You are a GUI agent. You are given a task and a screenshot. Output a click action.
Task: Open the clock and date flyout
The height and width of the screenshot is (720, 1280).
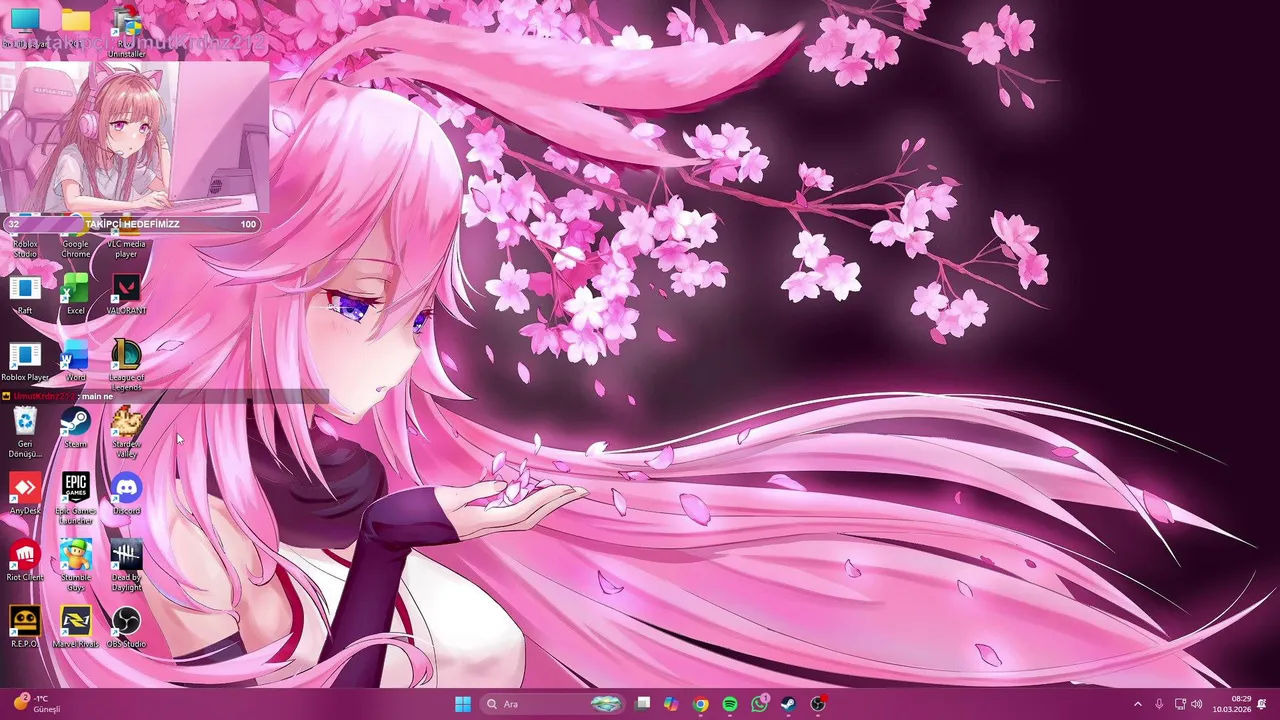[1232, 704]
